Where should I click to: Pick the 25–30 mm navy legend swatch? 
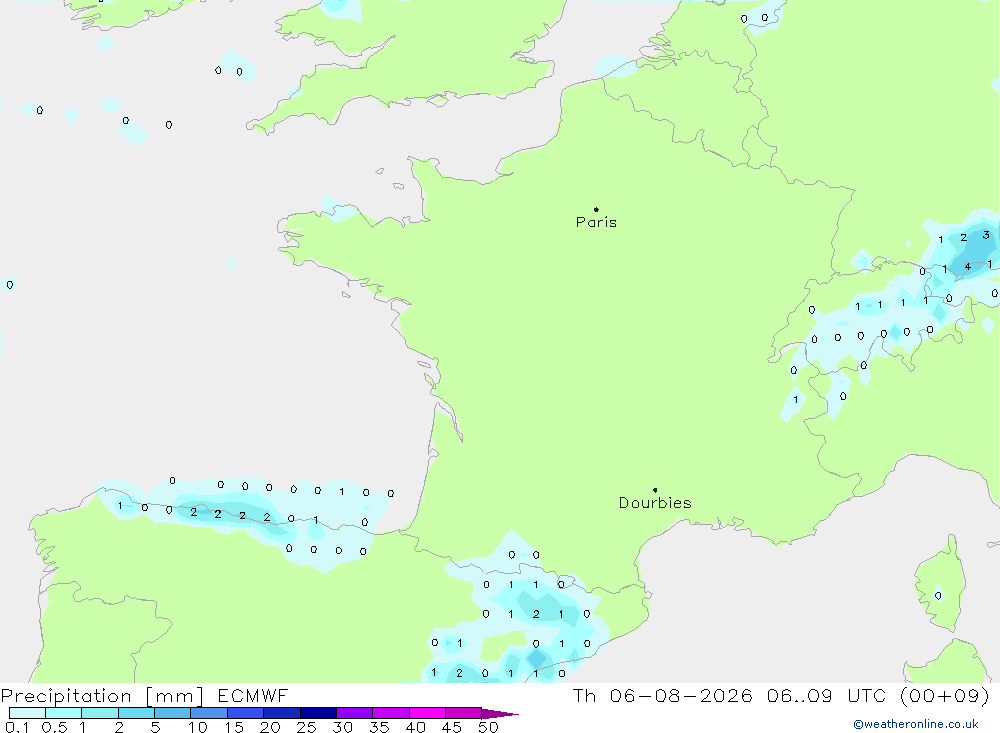pos(318,713)
